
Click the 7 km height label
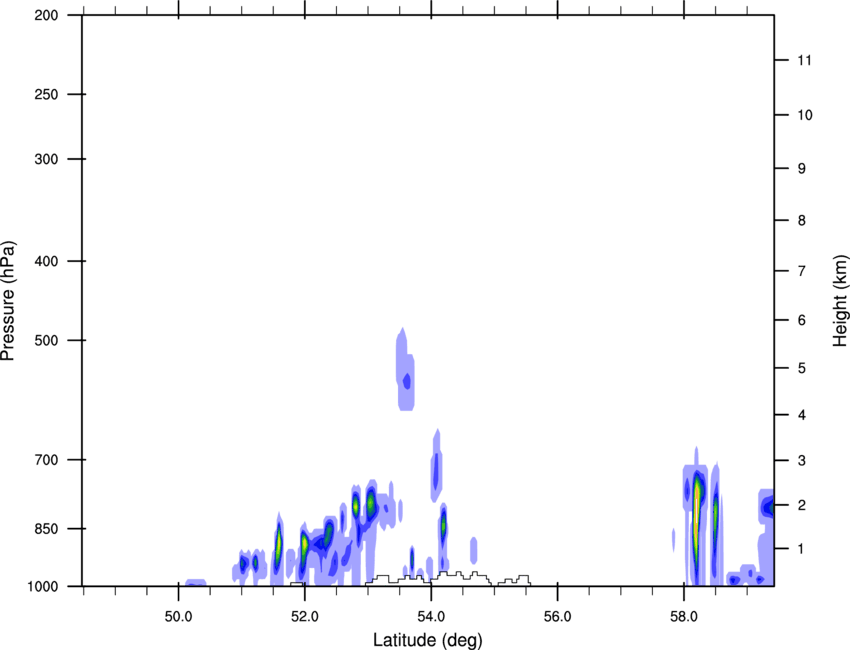[802, 271]
